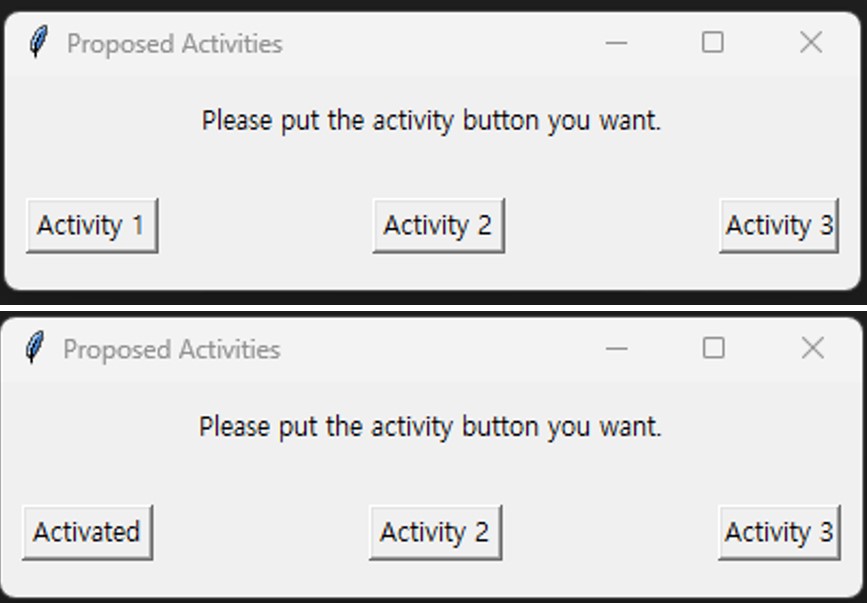This screenshot has height=603, width=867.
Task: Close the upper Proposed Activities window
Action: 811,42
